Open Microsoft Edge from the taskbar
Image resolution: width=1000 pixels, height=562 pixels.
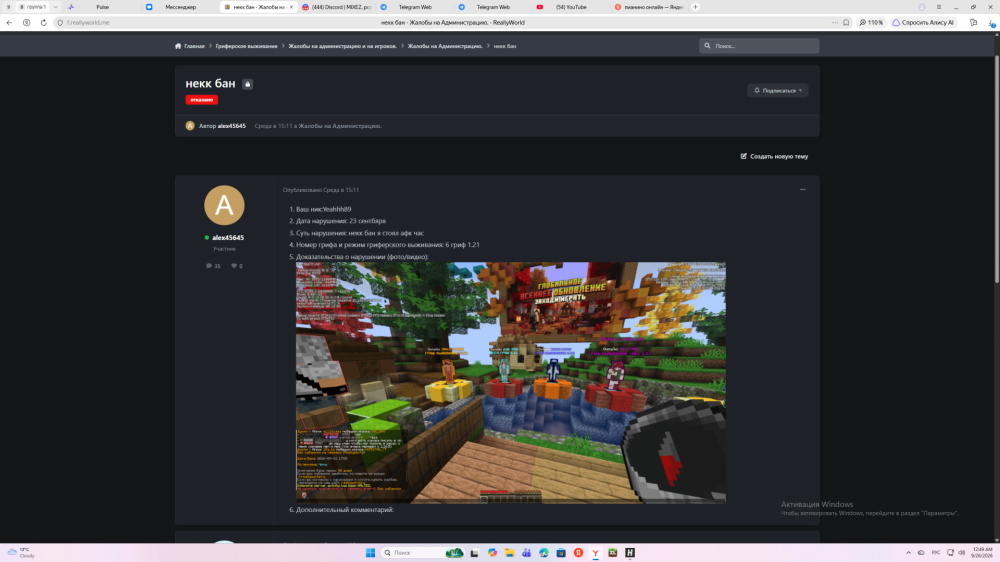[544, 553]
